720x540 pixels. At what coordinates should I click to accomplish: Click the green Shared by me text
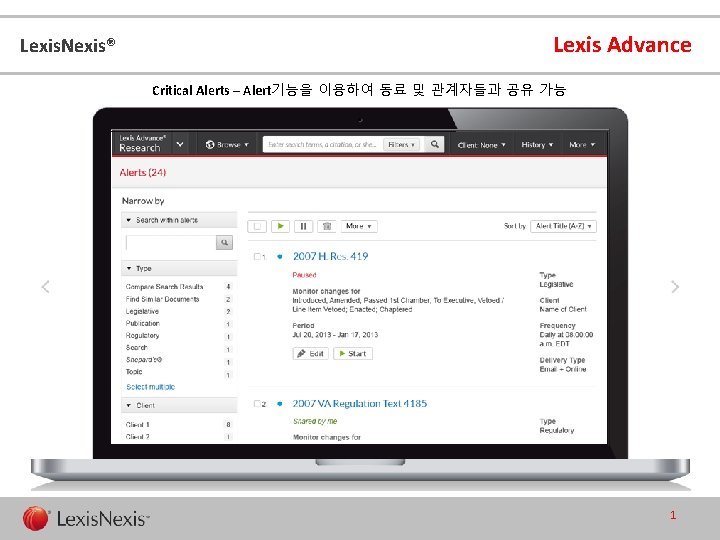(x=315, y=421)
